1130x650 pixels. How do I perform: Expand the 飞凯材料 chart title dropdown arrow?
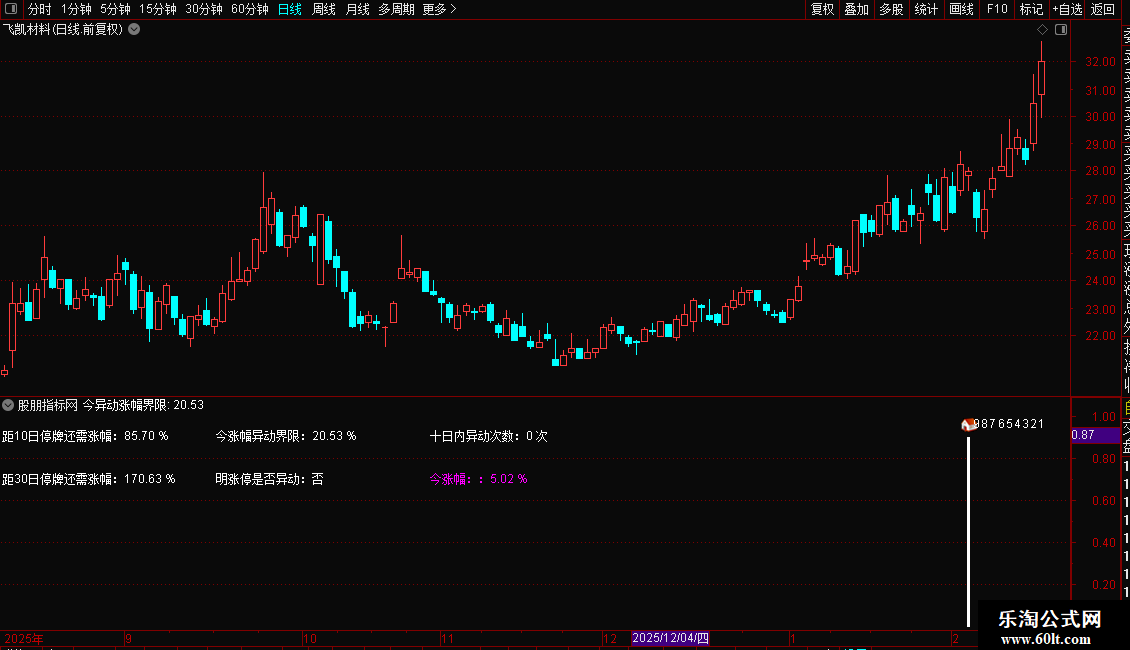click(134, 30)
